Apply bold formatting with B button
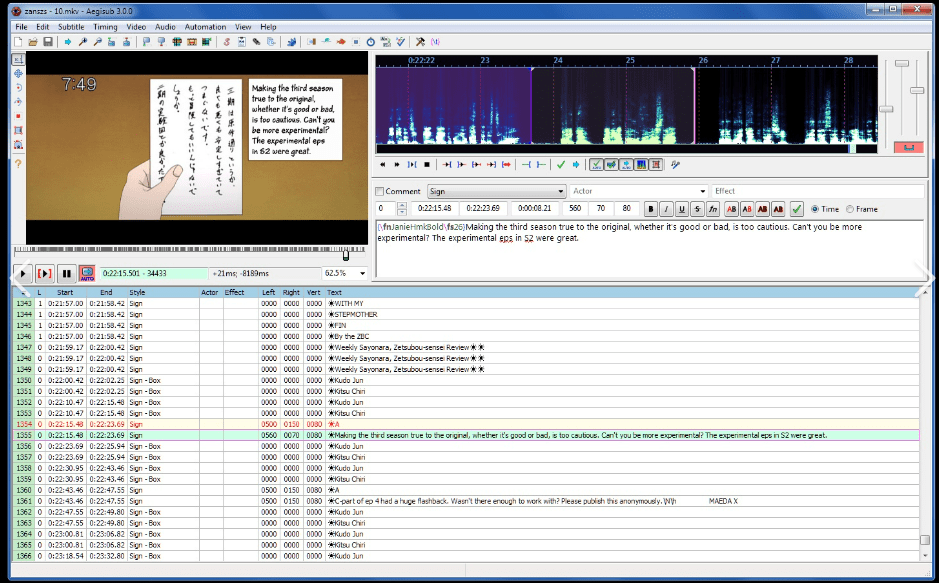939x583 pixels. click(651, 209)
